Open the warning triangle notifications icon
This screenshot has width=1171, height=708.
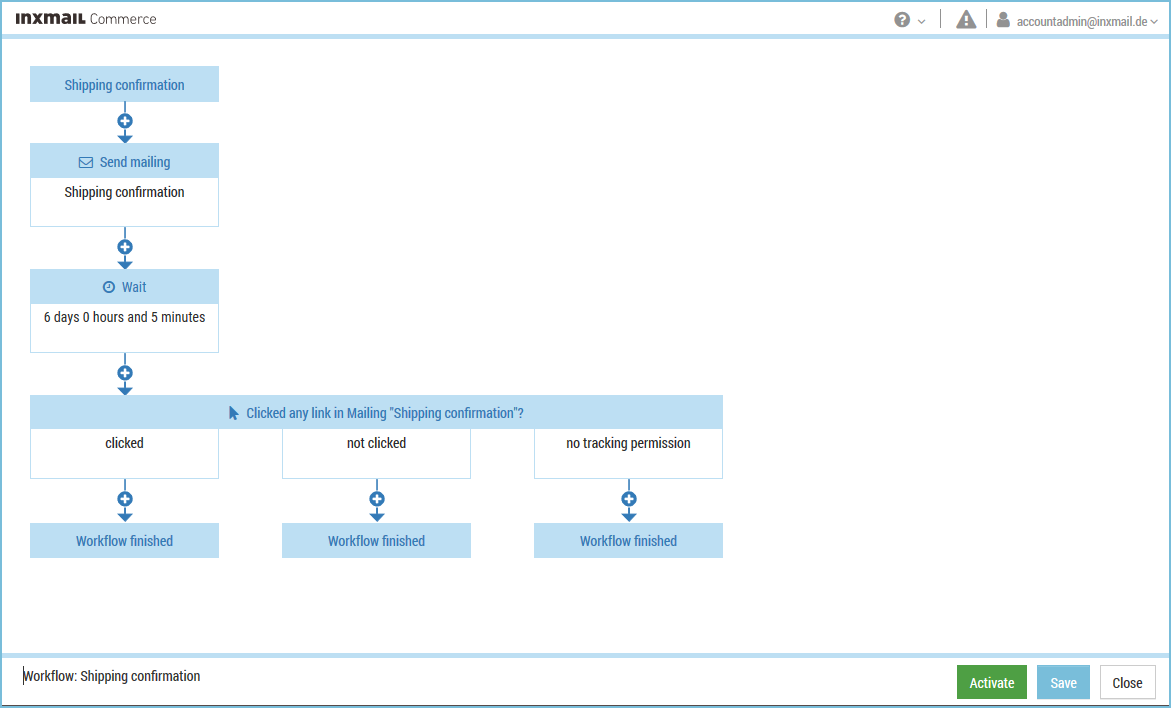point(966,19)
